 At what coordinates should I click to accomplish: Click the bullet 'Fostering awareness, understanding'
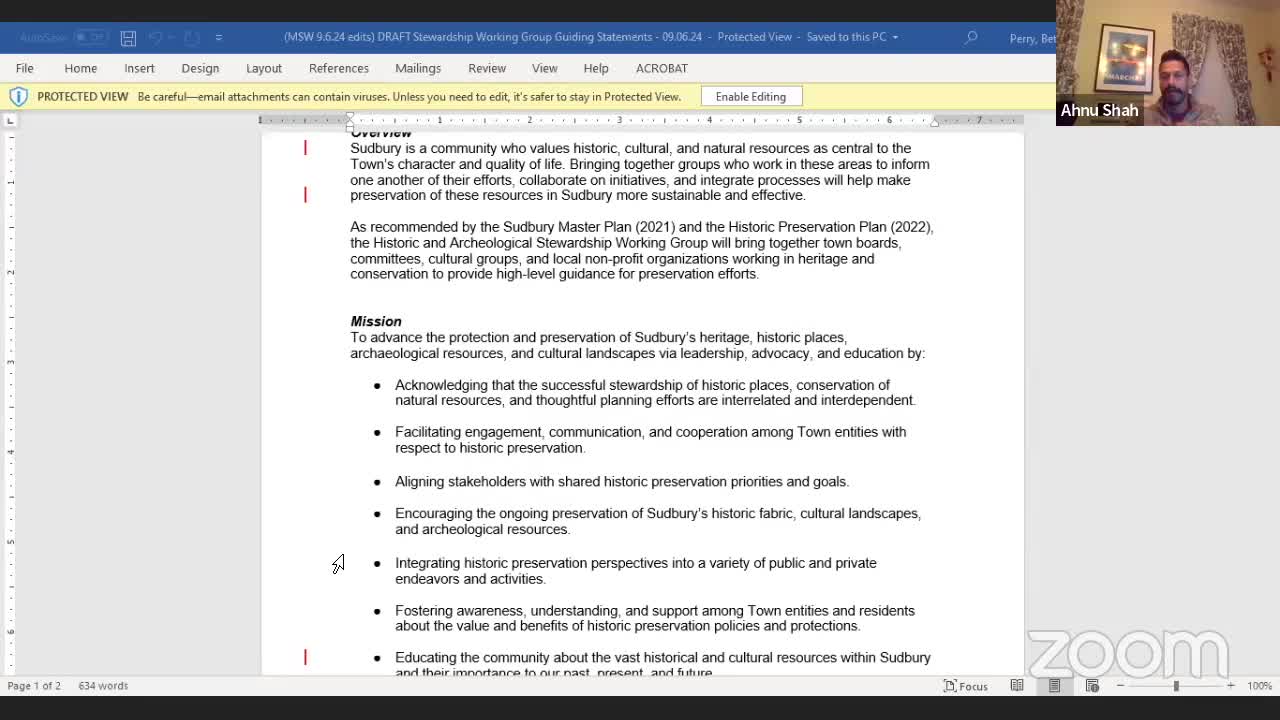(x=655, y=618)
